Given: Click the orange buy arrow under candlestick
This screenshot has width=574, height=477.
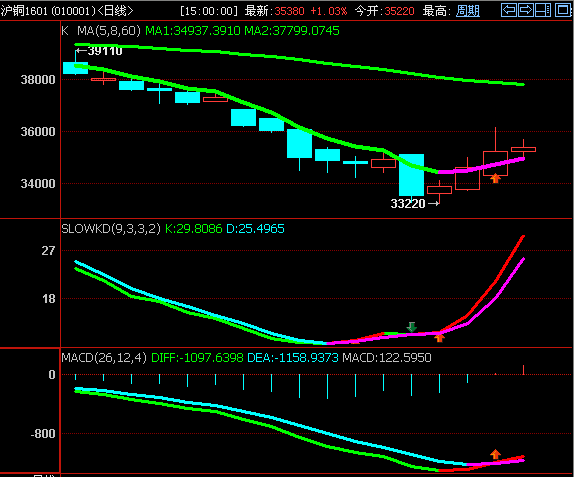Looking at the screenshot, I should (x=495, y=178).
